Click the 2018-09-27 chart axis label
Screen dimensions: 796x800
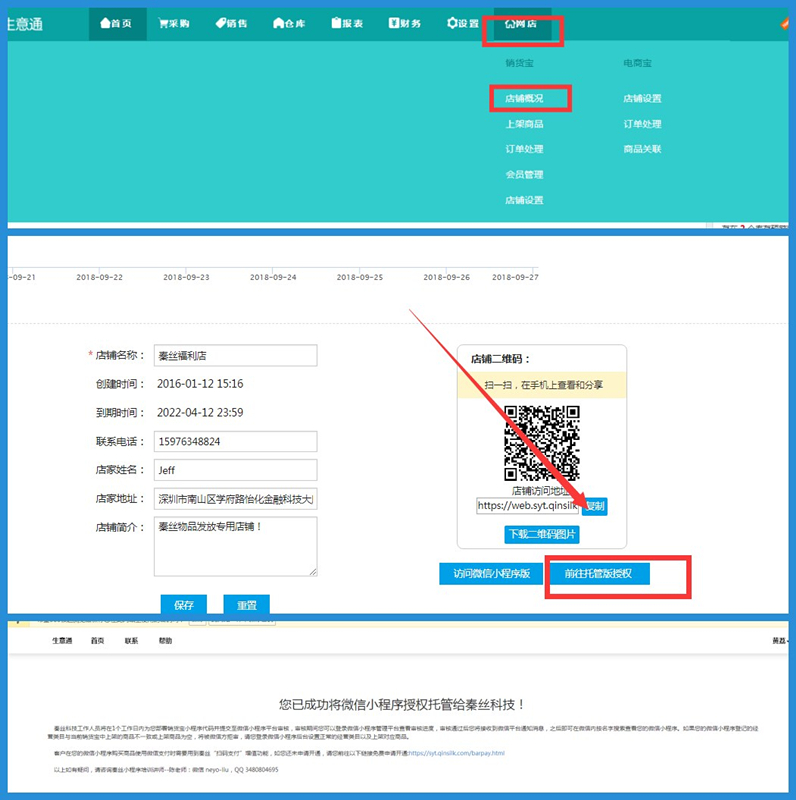coord(515,277)
